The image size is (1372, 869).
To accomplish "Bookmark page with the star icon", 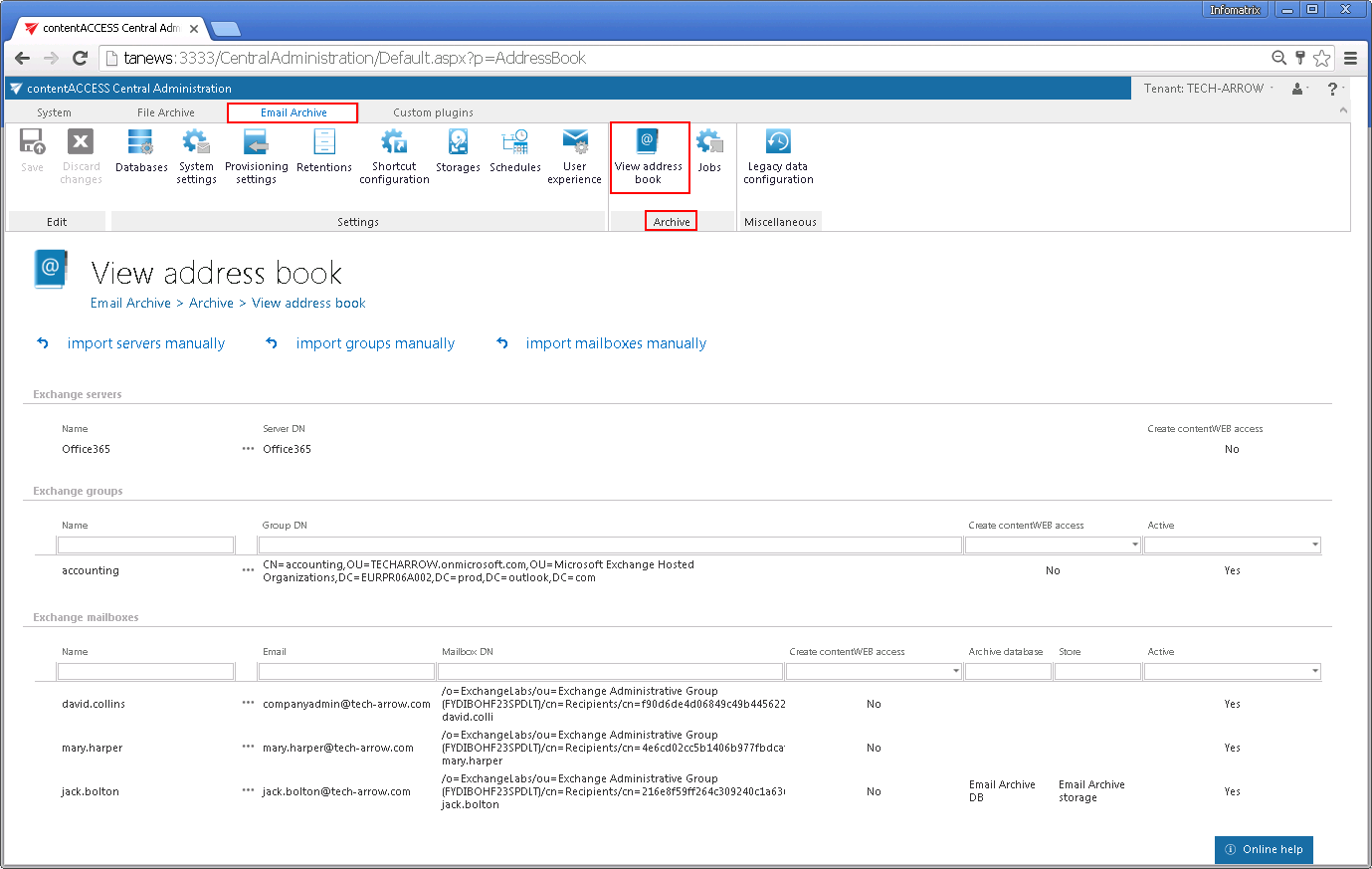I will click(x=1321, y=58).
